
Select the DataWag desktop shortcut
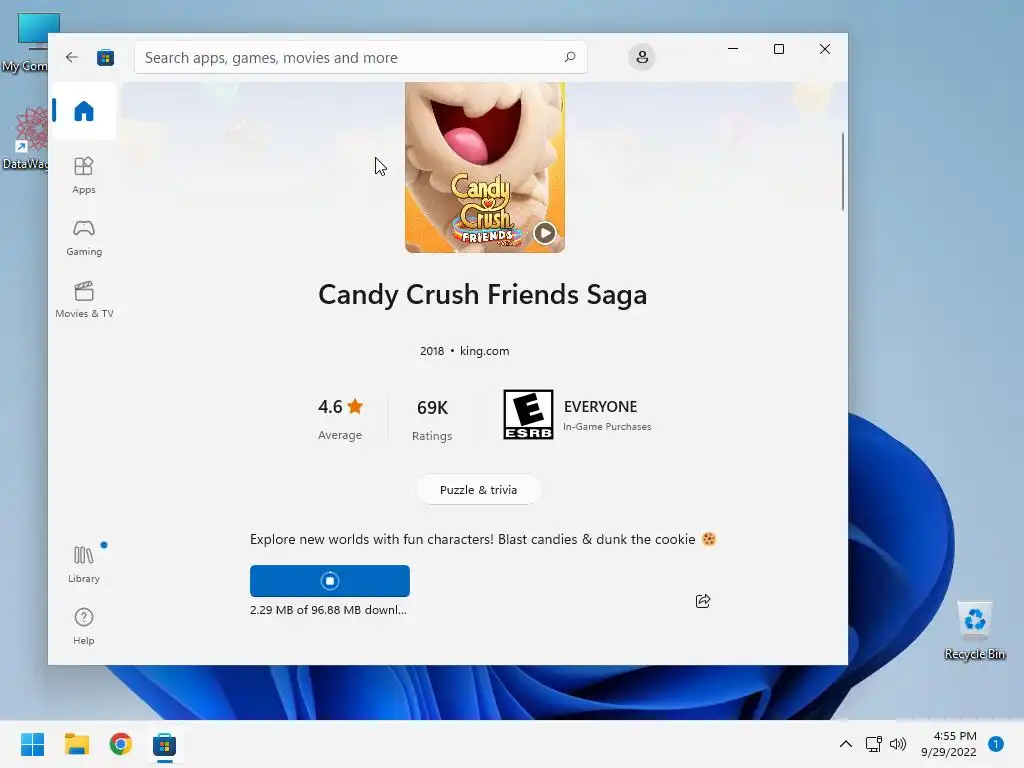[25, 138]
